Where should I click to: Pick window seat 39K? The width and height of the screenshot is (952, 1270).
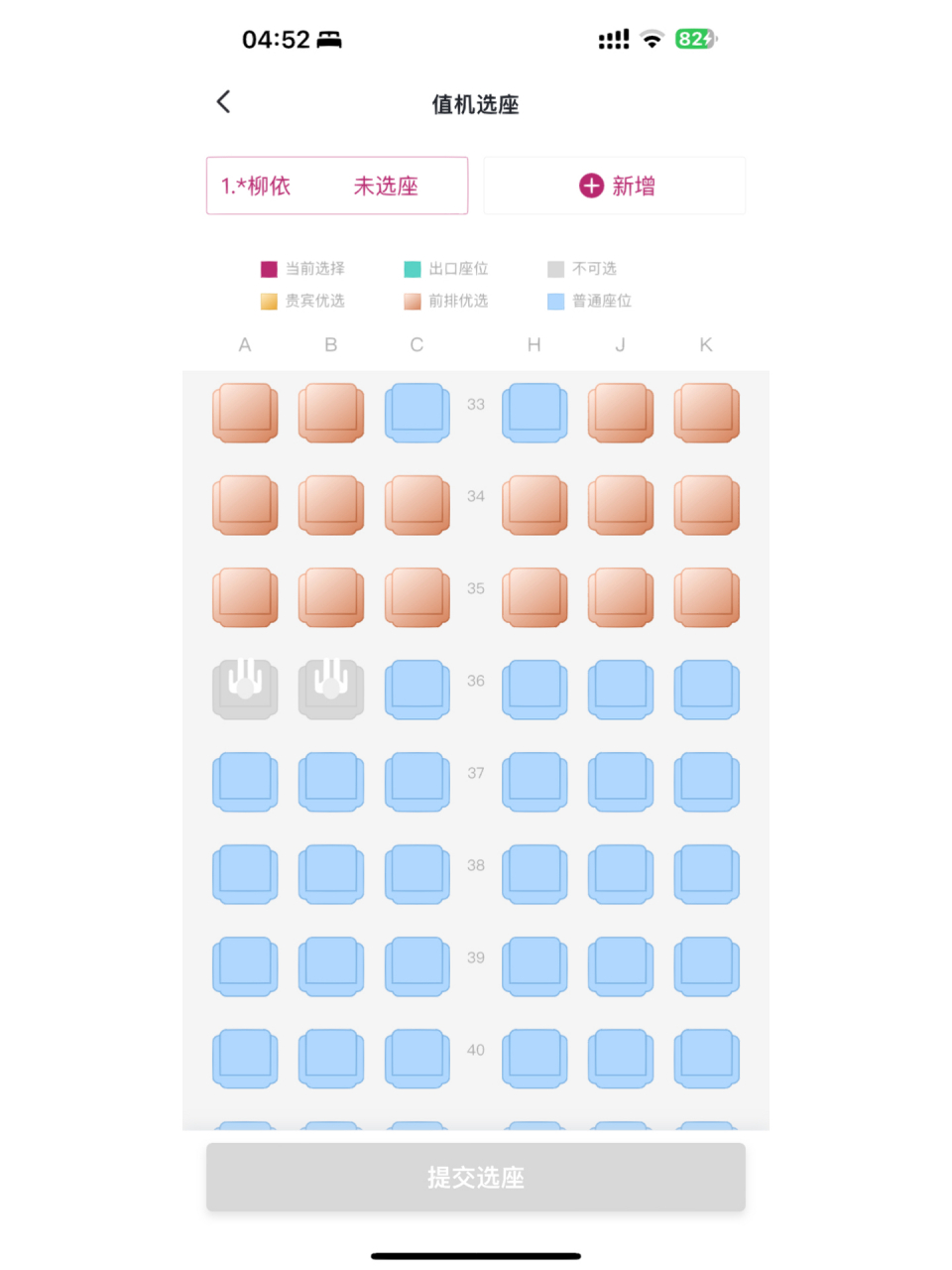[706, 965]
